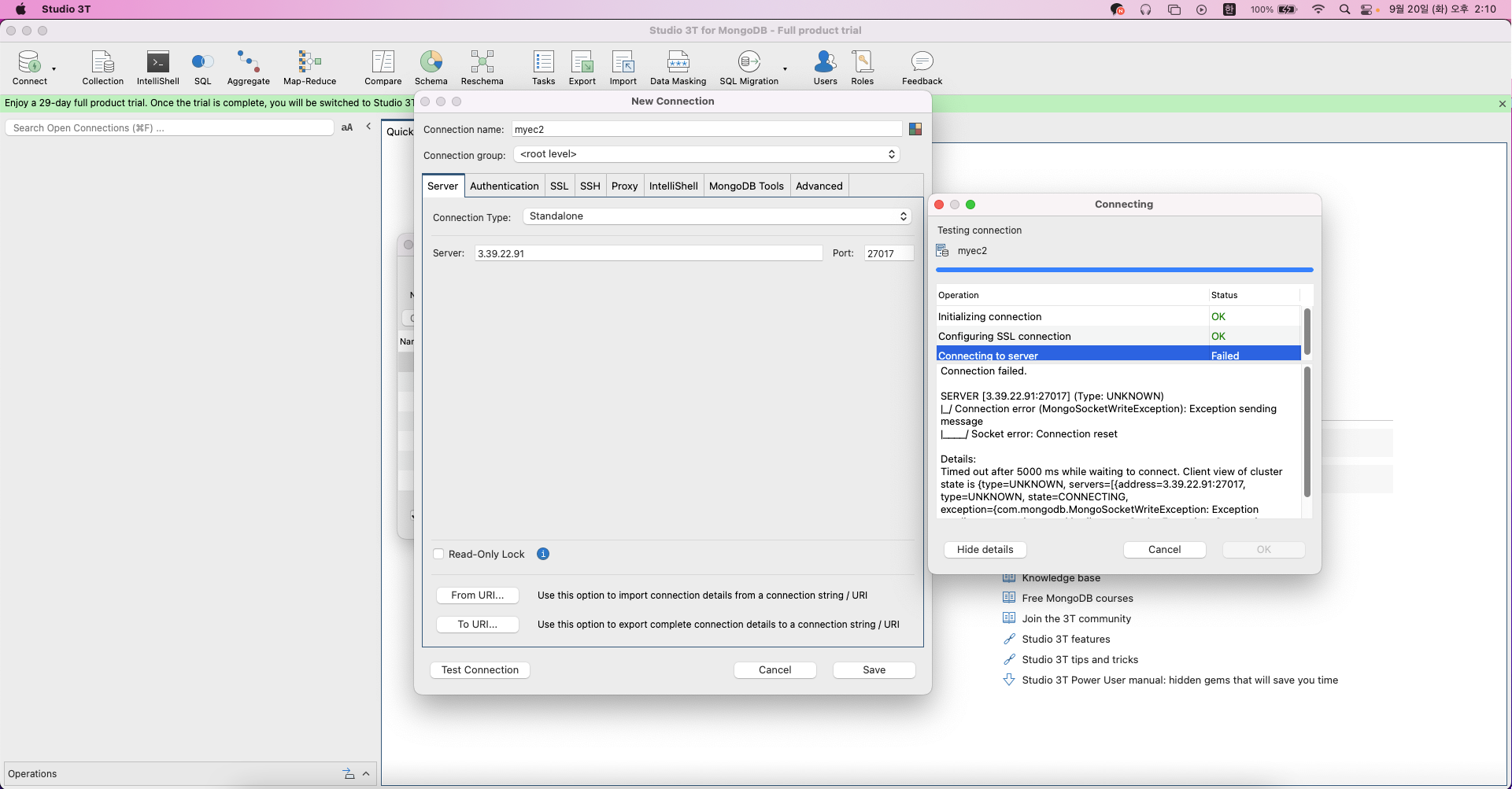This screenshot has height=789, width=1512.
Task: Click the Server address field
Action: pyautogui.click(x=648, y=253)
